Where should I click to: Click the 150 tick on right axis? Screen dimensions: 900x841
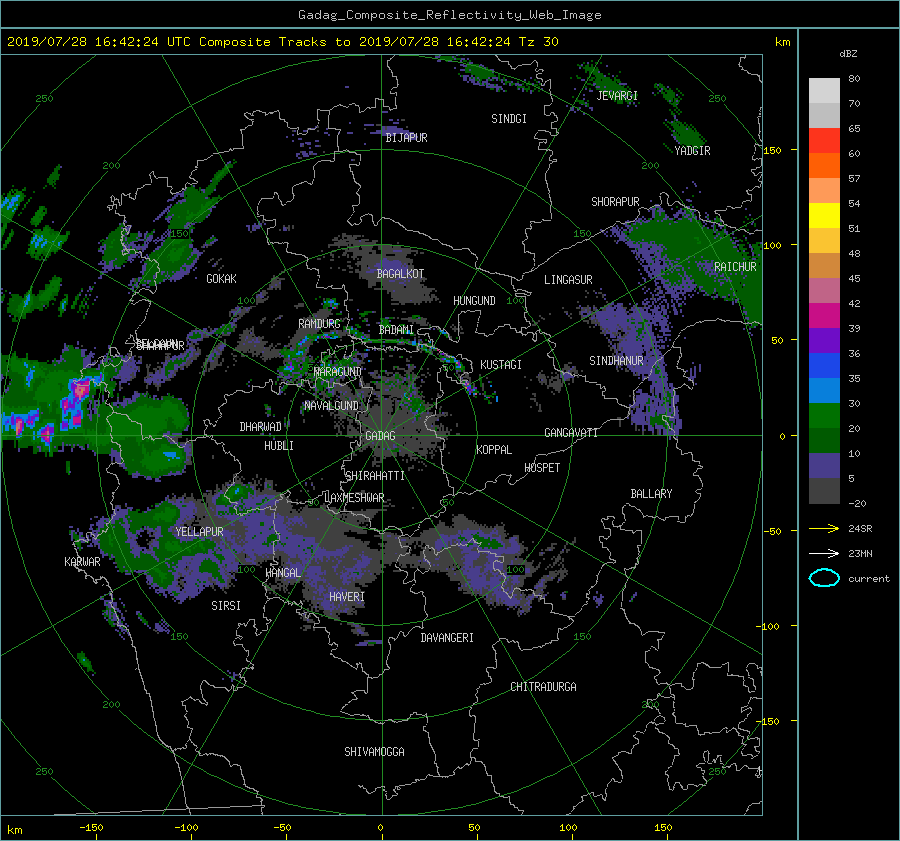point(772,150)
